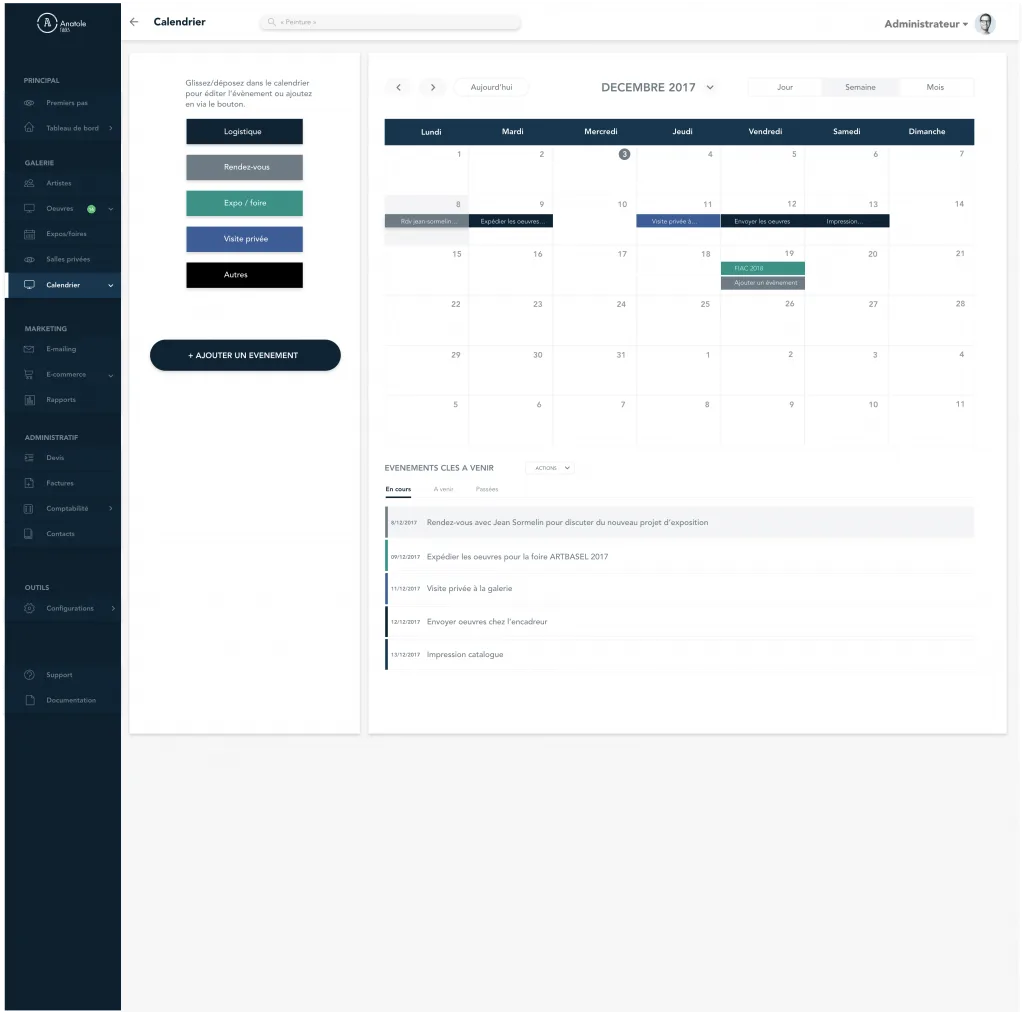
Task: Collapse the Calendrier submenu chevron
Action: (110, 285)
